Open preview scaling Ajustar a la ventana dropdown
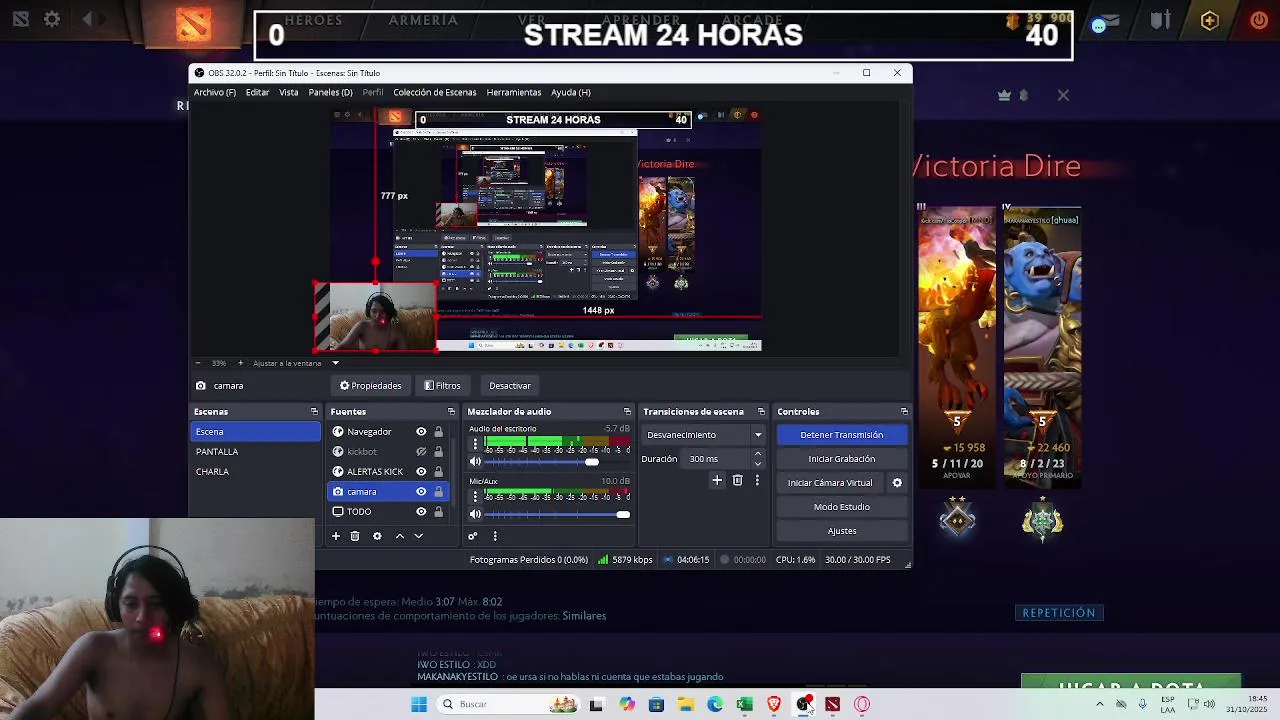Screen dimensions: 1280x720 [x=296, y=363]
